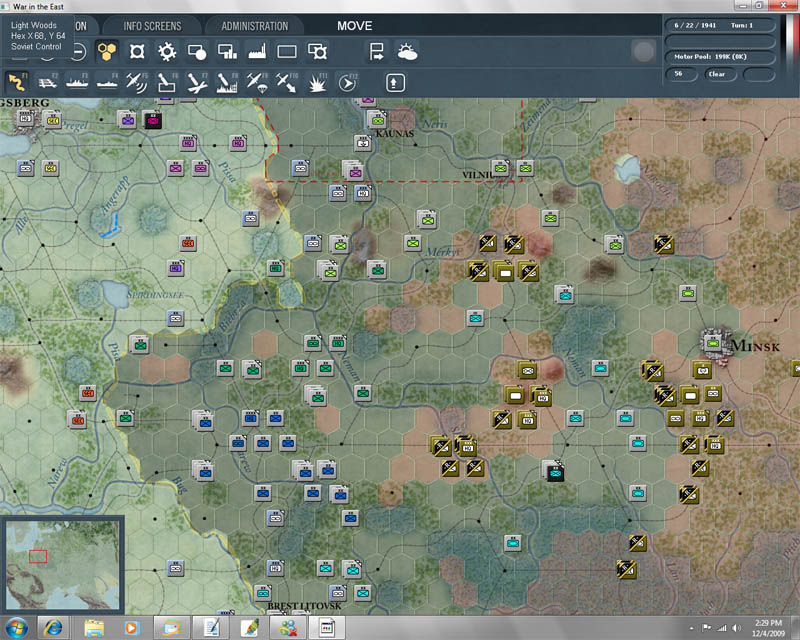Select the F8 bomb city mode icon
Screen dimensions: 800x640
pos(227,82)
